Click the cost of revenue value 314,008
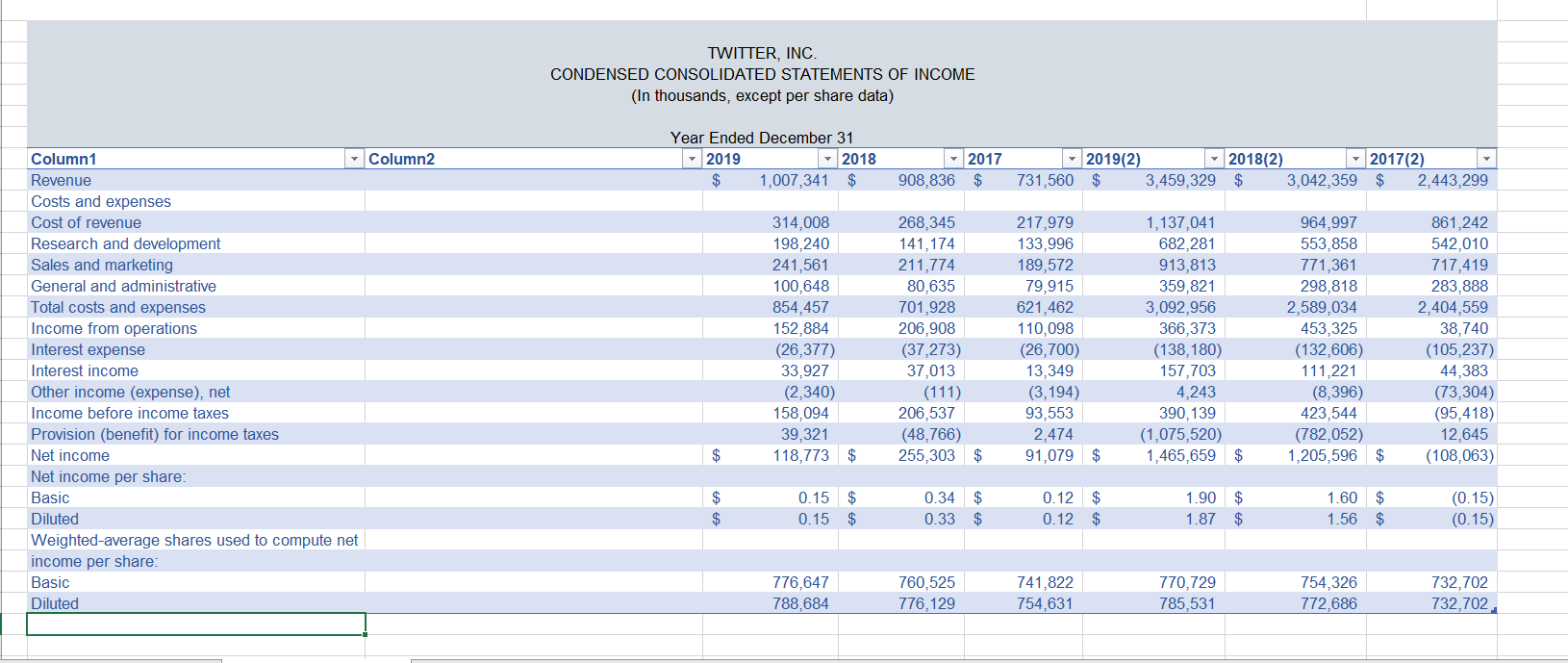Image resolution: width=1568 pixels, height=663 pixels. (x=800, y=222)
